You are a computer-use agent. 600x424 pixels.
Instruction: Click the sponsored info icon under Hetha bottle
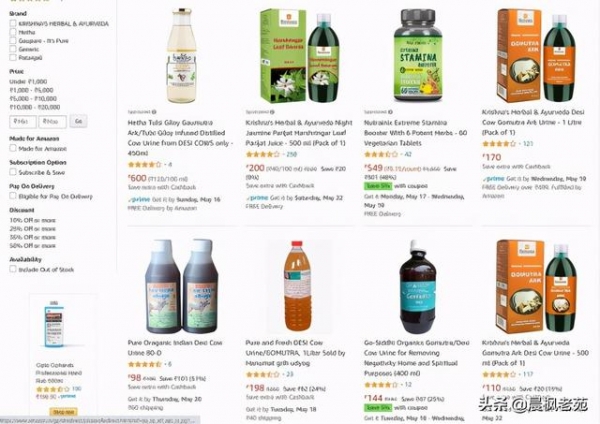click(x=154, y=112)
